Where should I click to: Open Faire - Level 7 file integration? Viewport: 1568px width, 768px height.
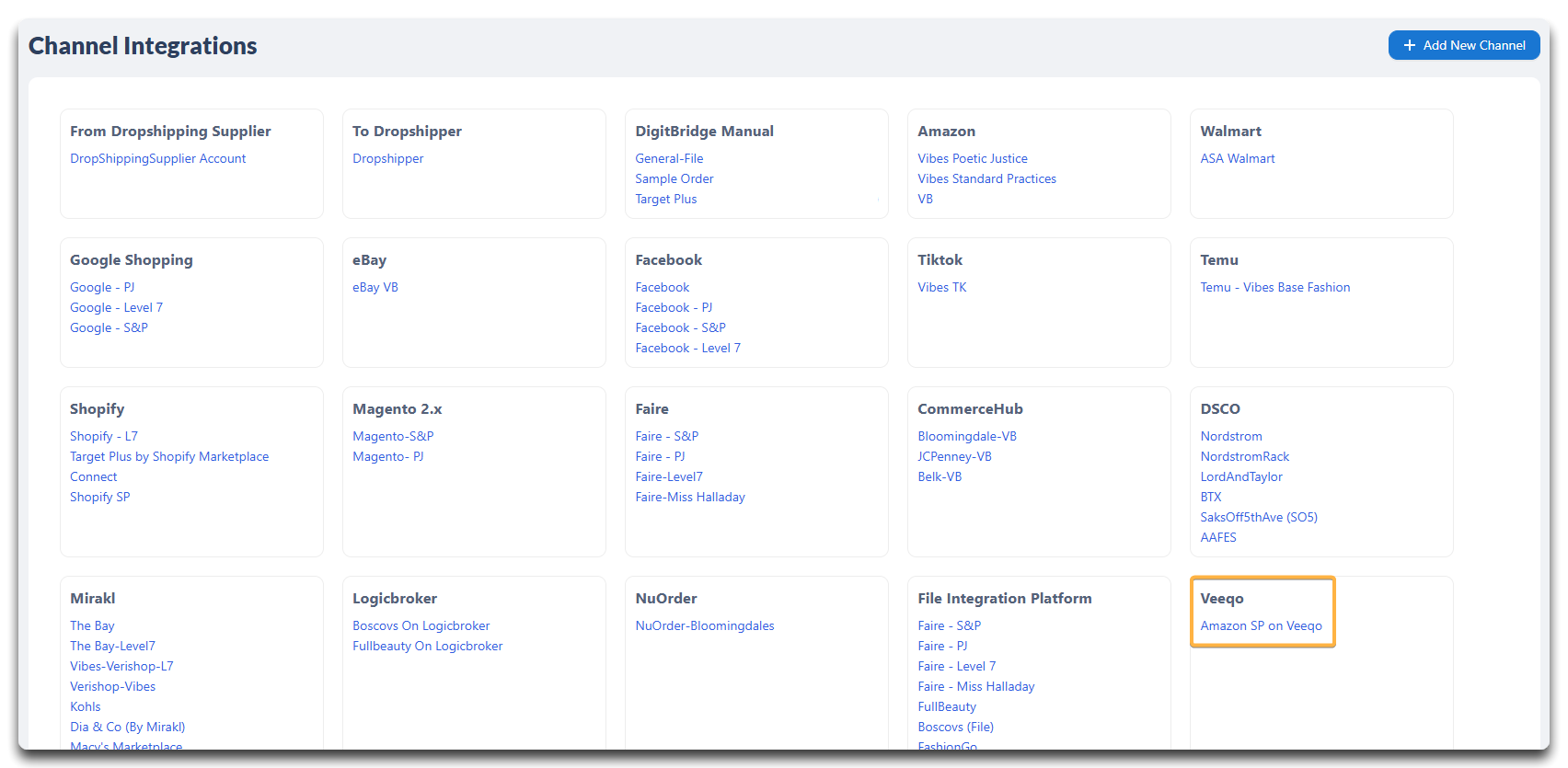tap(957, 666)
